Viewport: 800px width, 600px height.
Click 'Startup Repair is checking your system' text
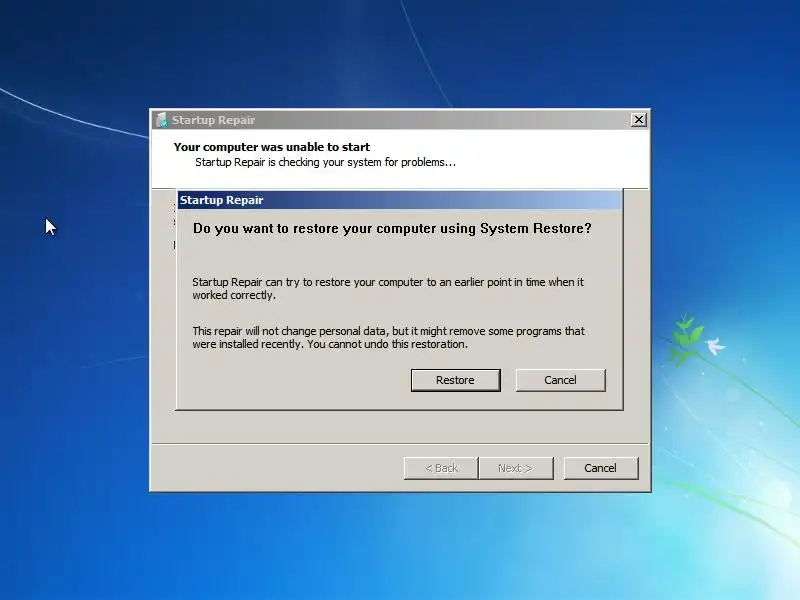click(326, 162)
